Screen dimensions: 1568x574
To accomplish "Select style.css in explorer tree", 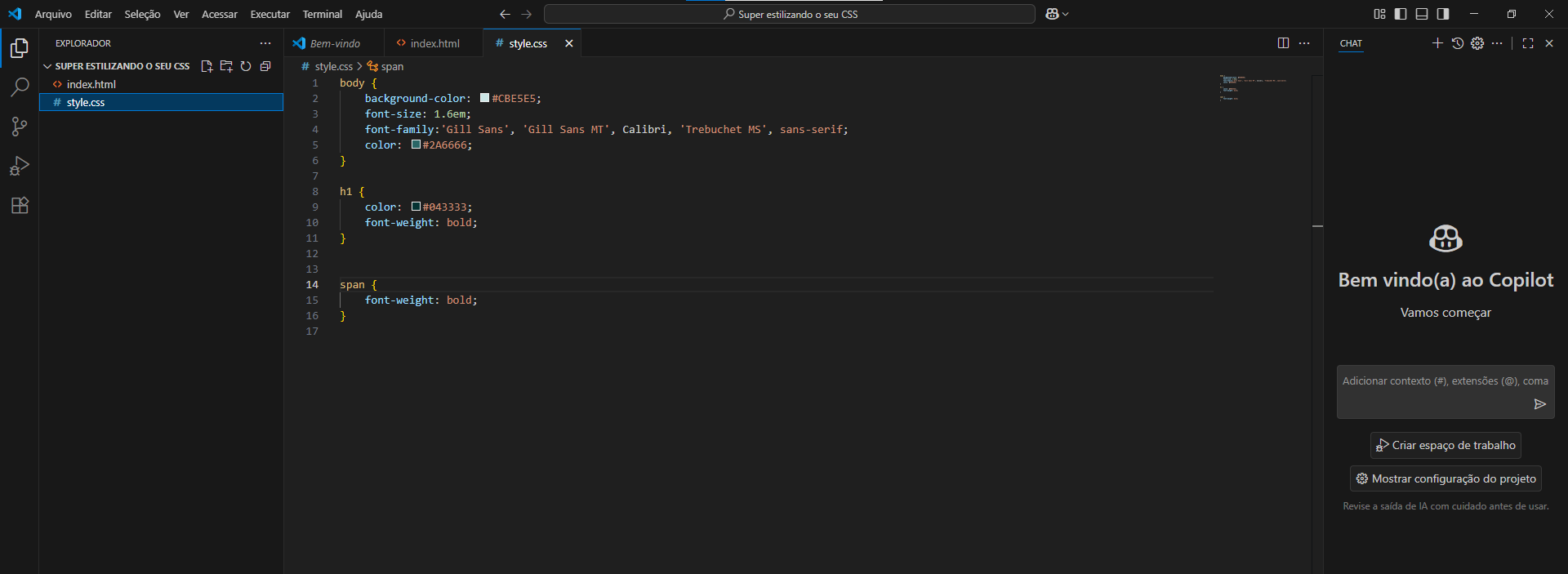I will coord(161,102).
